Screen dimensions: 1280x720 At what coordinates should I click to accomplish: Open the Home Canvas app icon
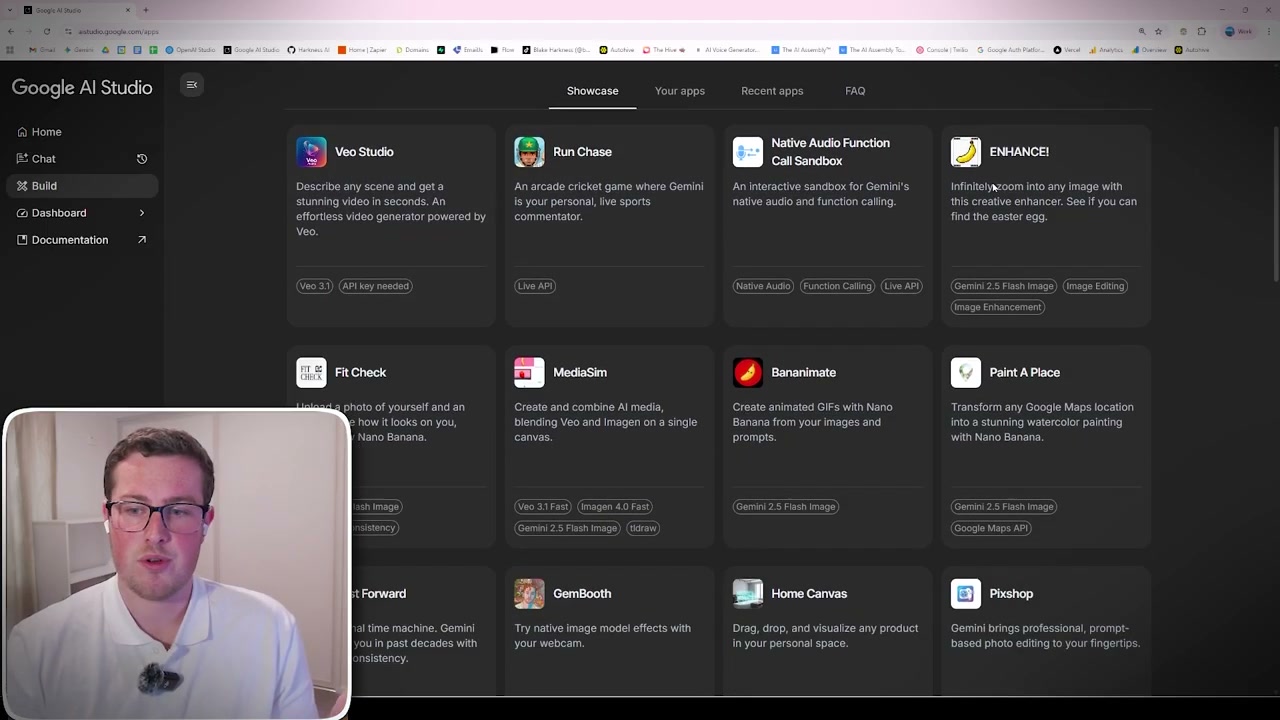click(747, 593)
